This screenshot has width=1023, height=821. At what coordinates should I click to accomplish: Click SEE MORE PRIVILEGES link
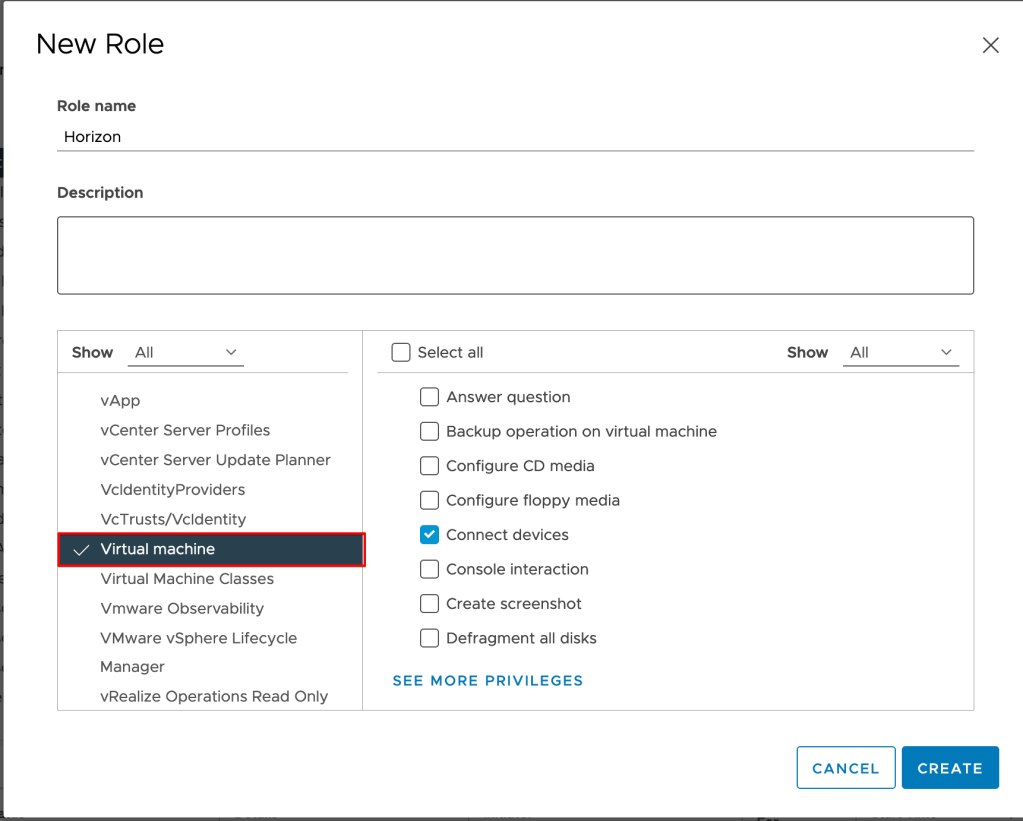[x=487, y=681]
